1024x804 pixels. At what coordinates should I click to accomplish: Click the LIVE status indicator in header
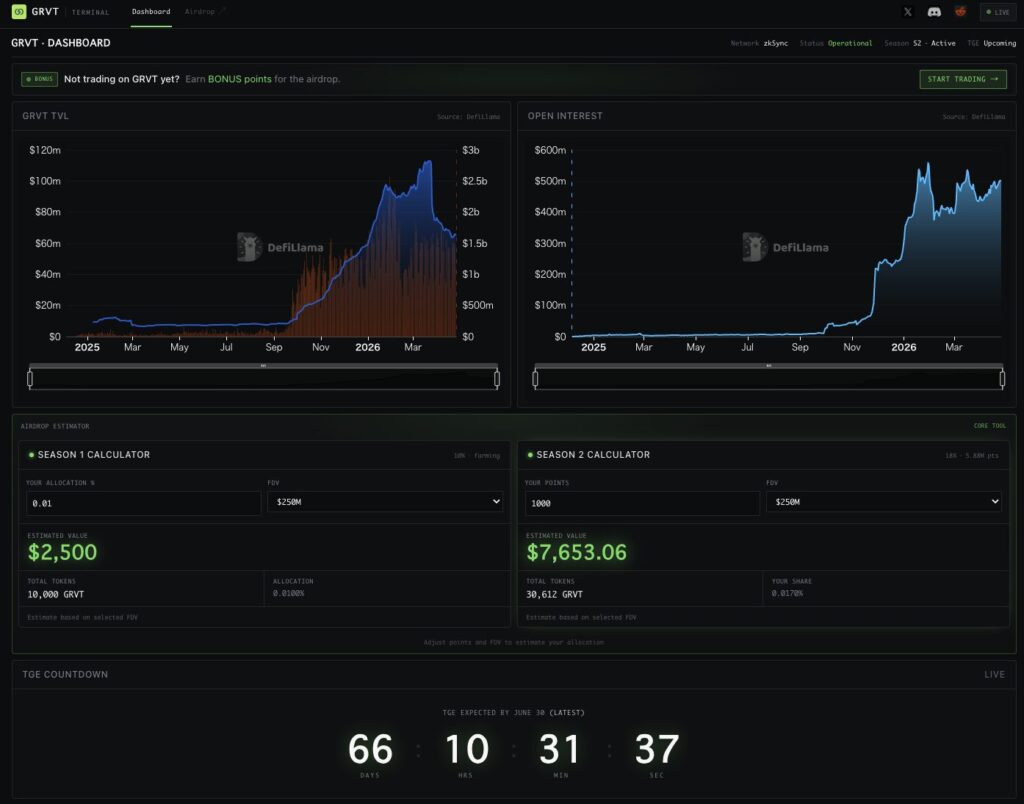pyautogui.click(x=997, y=12)
